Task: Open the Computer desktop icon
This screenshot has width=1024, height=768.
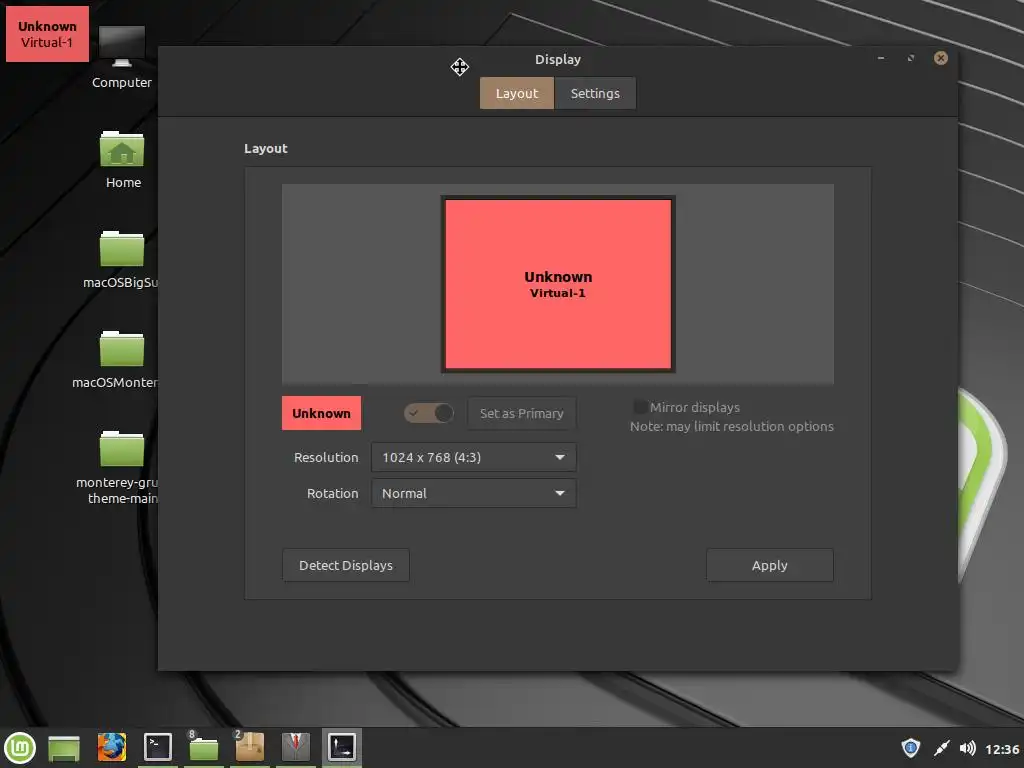Action: [121, 57]
